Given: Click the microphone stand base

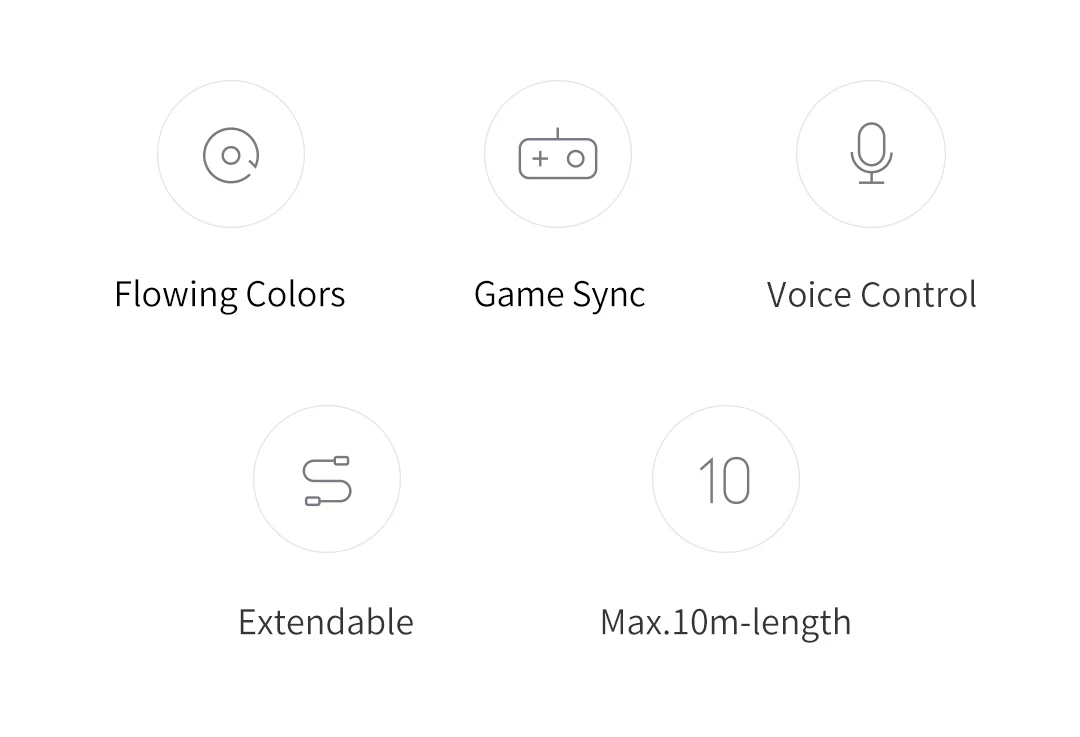Looking at the screenshot, I should tap(871, 182).
